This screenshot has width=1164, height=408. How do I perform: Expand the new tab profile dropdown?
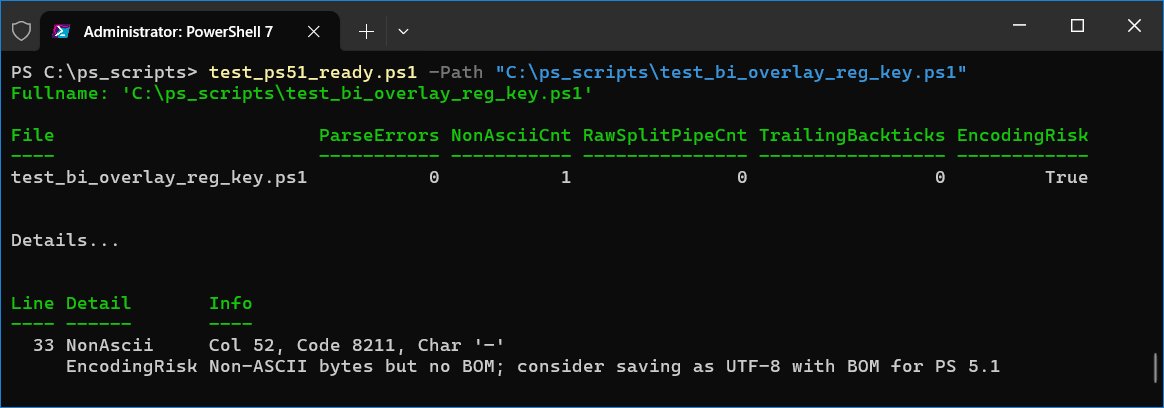click(403, 31)
